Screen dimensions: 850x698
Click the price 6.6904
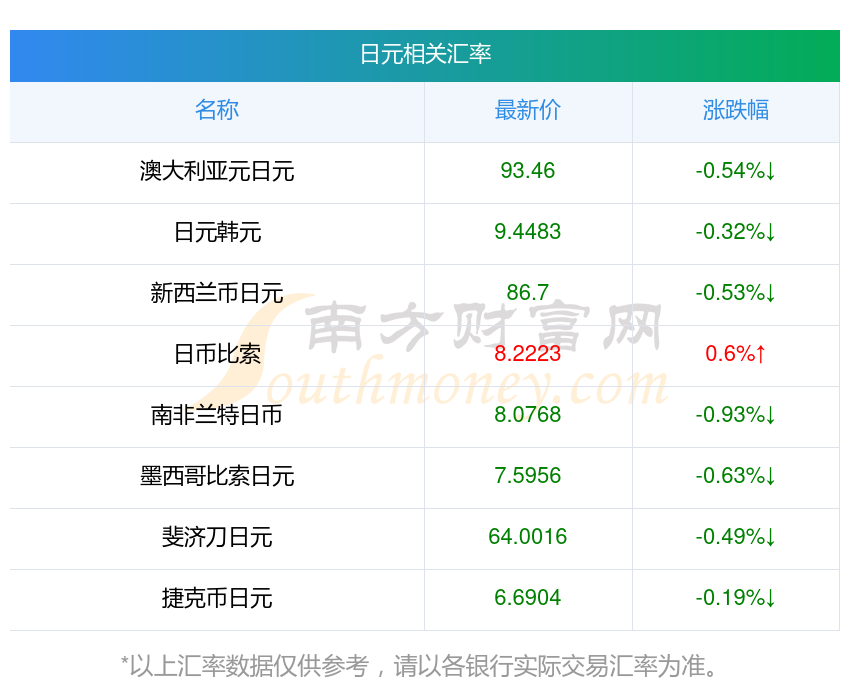527,598
